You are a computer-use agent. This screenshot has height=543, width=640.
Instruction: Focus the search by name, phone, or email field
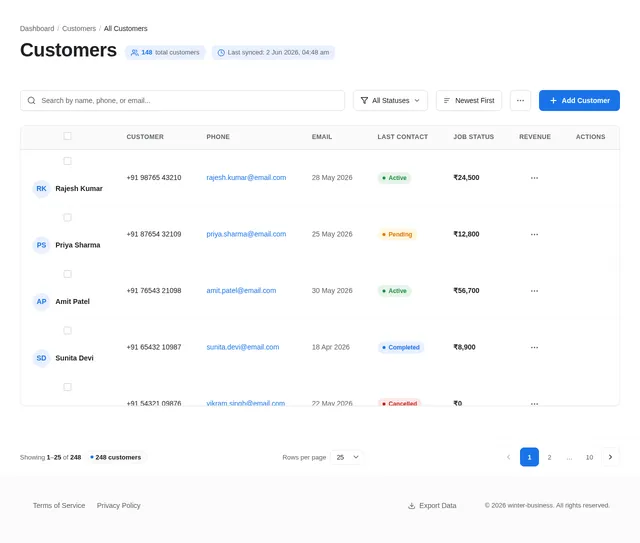182,100
